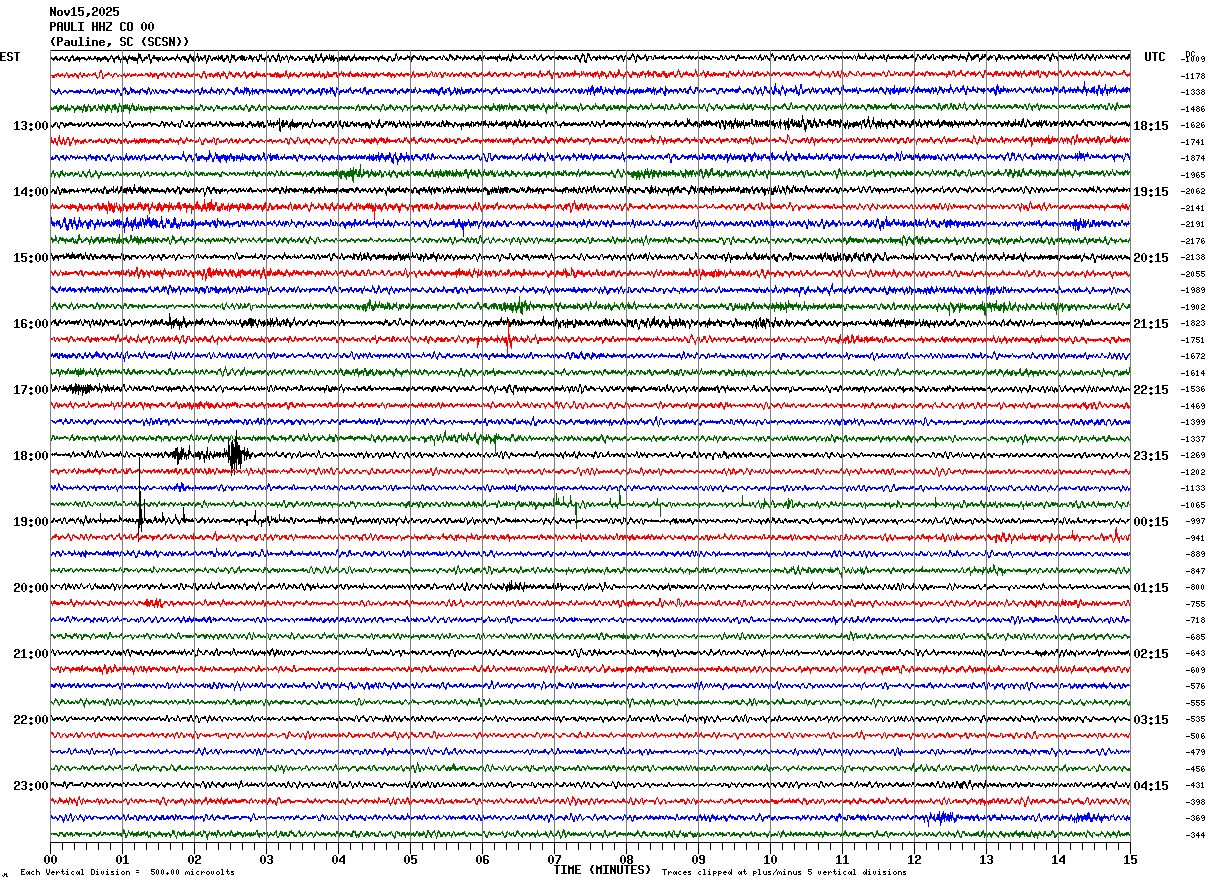Select the station code PAULI HHZ CO 00
Screen dimensions: 1210x886
102,27
